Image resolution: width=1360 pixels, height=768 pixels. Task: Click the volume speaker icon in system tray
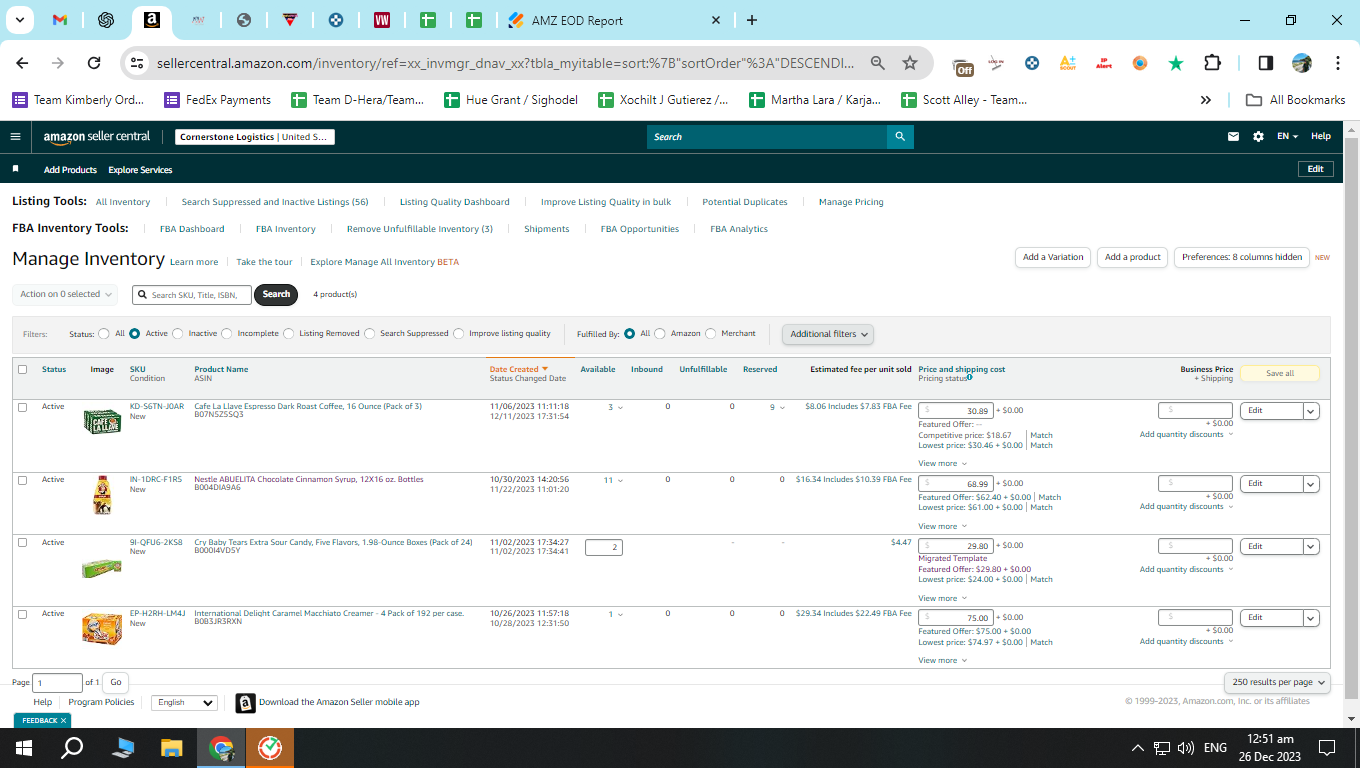(1186, 747)
